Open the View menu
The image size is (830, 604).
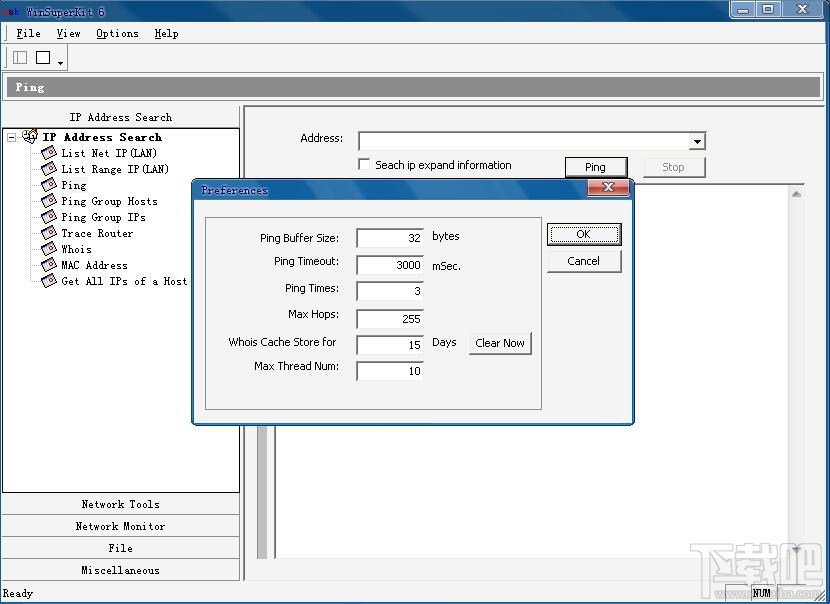click(68, 33)
